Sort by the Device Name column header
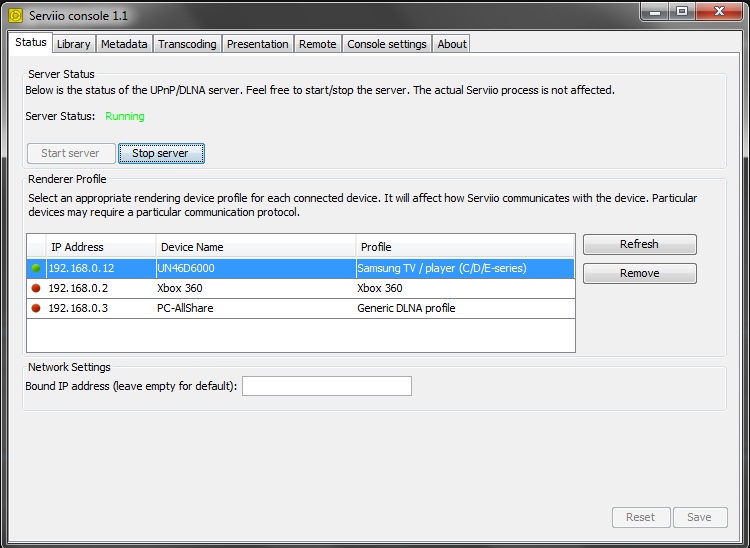750x548 pixels. point(255,246)
